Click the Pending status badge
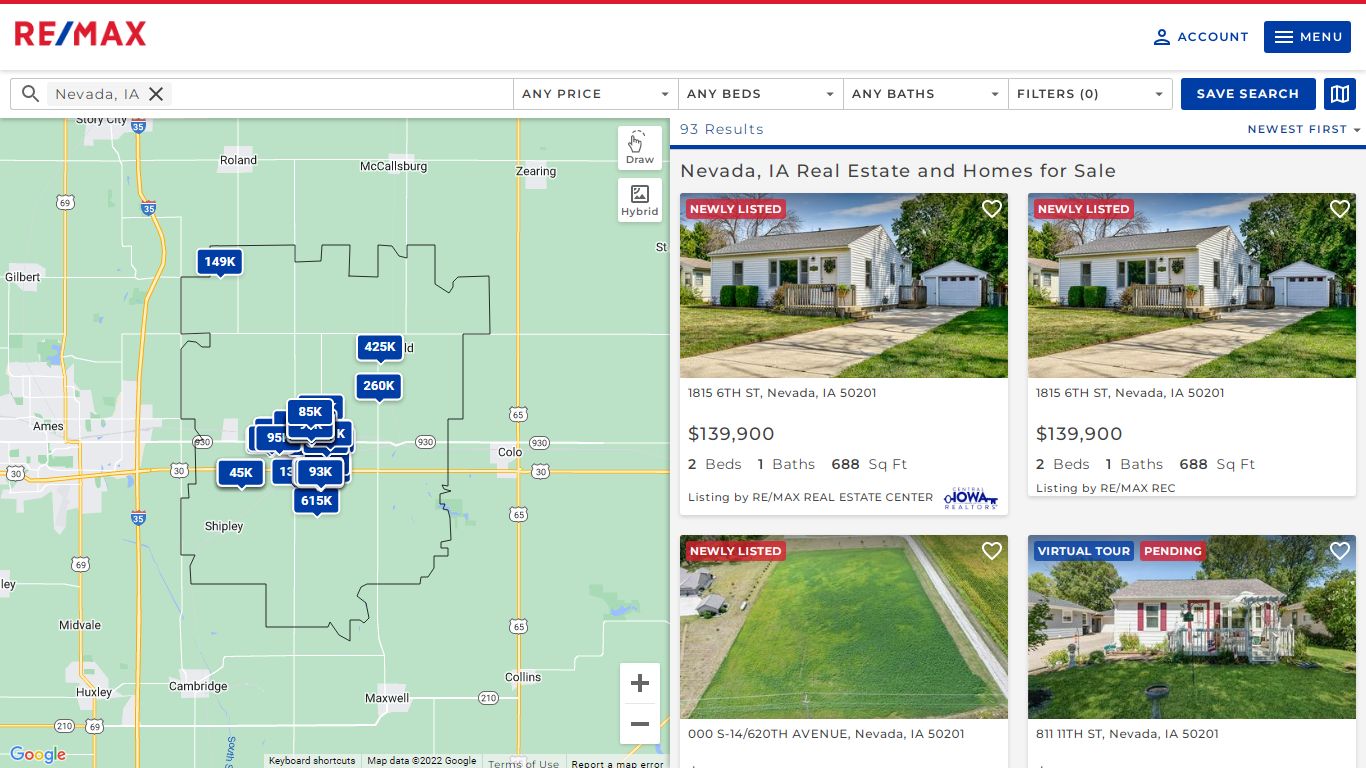The height and width of the screenshot is (768, 1366). coord(1172,551)
